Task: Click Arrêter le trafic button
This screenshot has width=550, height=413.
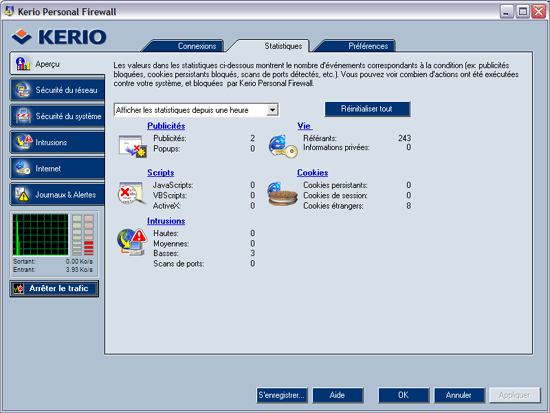Action: pos(54,288)
